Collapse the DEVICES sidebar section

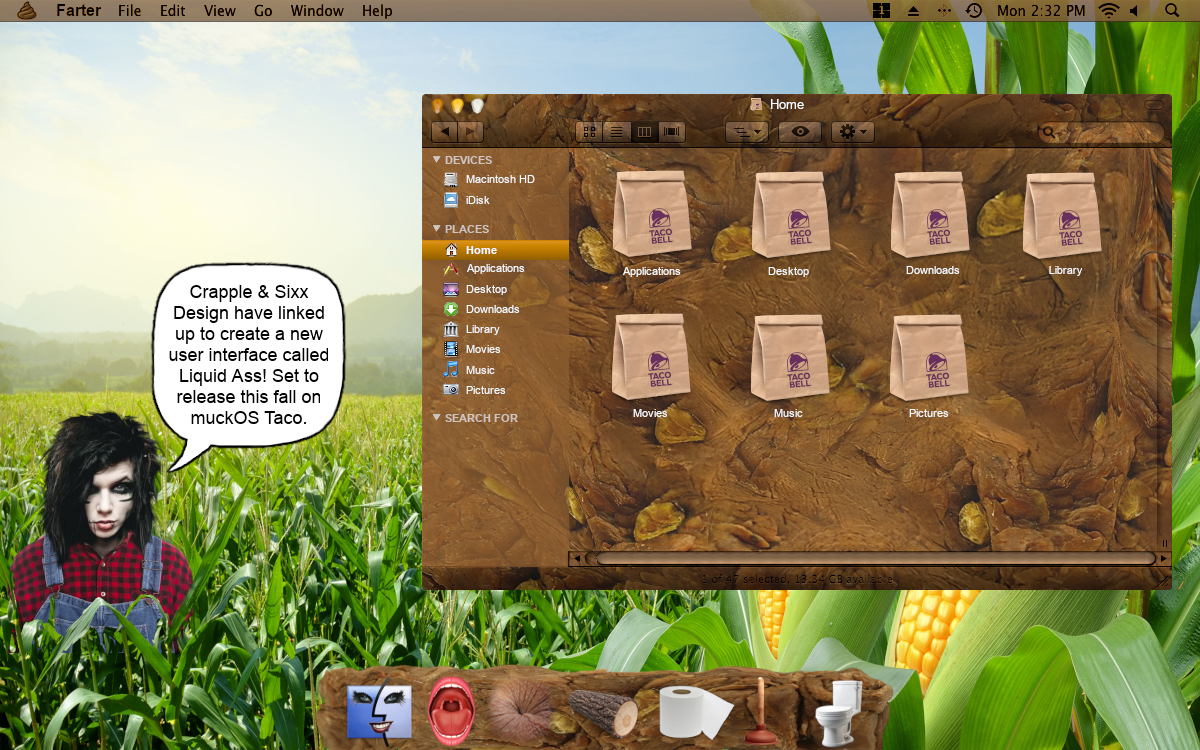coord(437,160)
